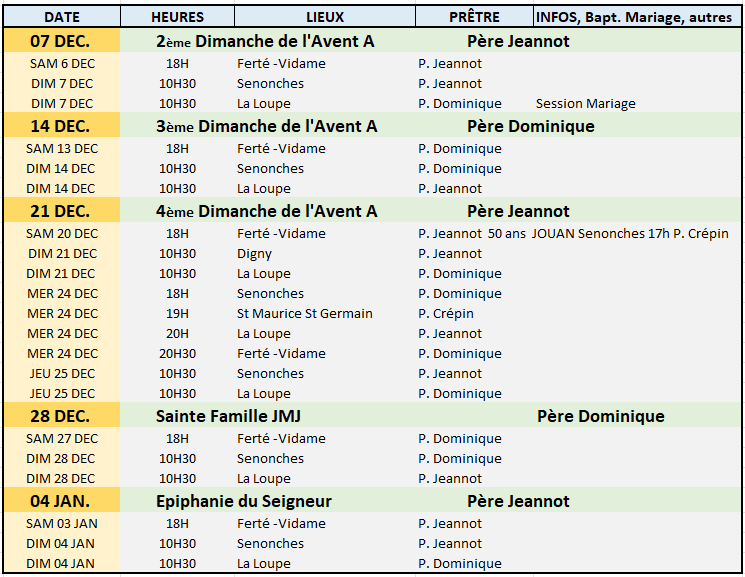745x577 pixels.
Task: Click the 14 DEC. section date cell
Action: pyautogui.click(x=61, y=126)
